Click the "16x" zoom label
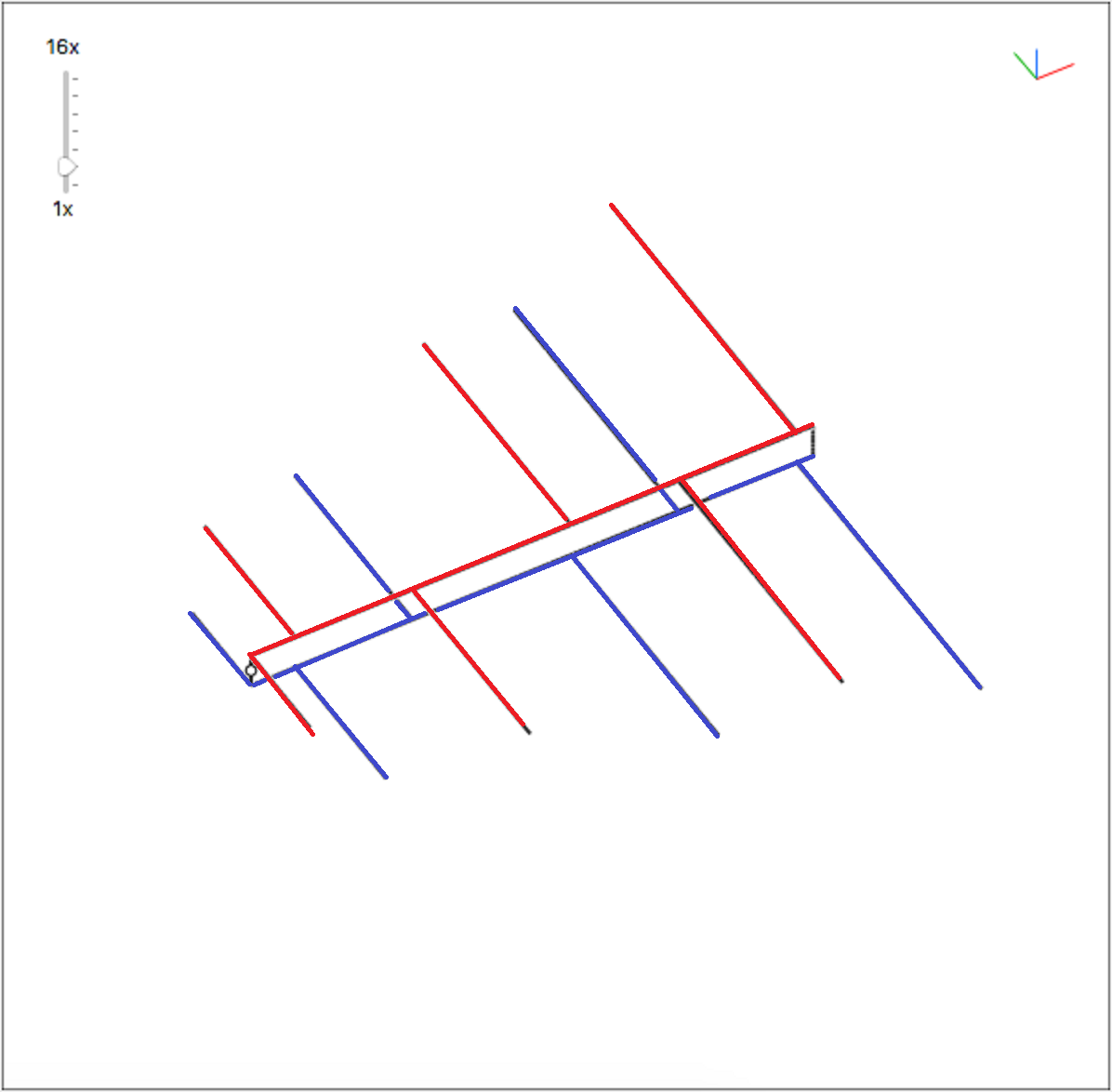 tap(62, 47)
